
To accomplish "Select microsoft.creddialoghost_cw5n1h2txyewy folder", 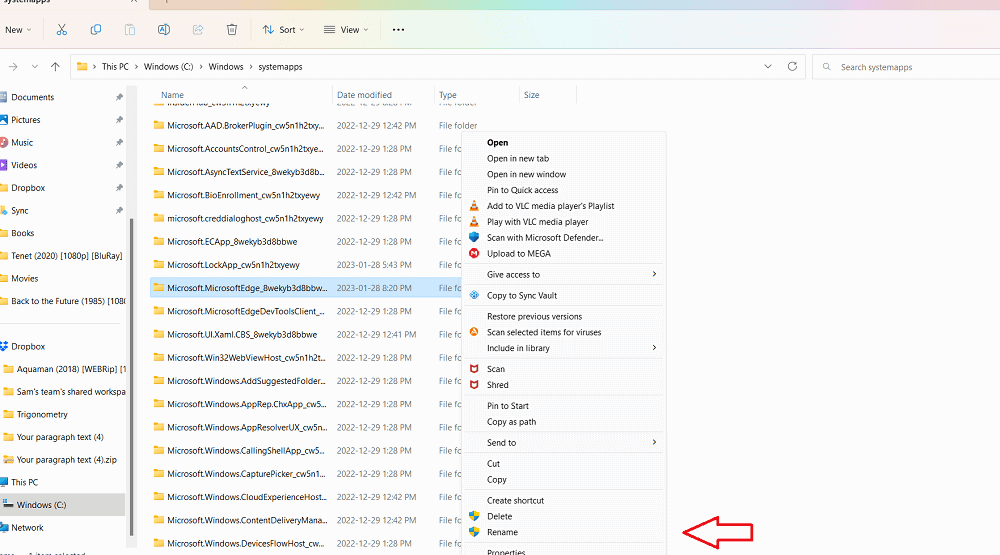I will (245, 218).
